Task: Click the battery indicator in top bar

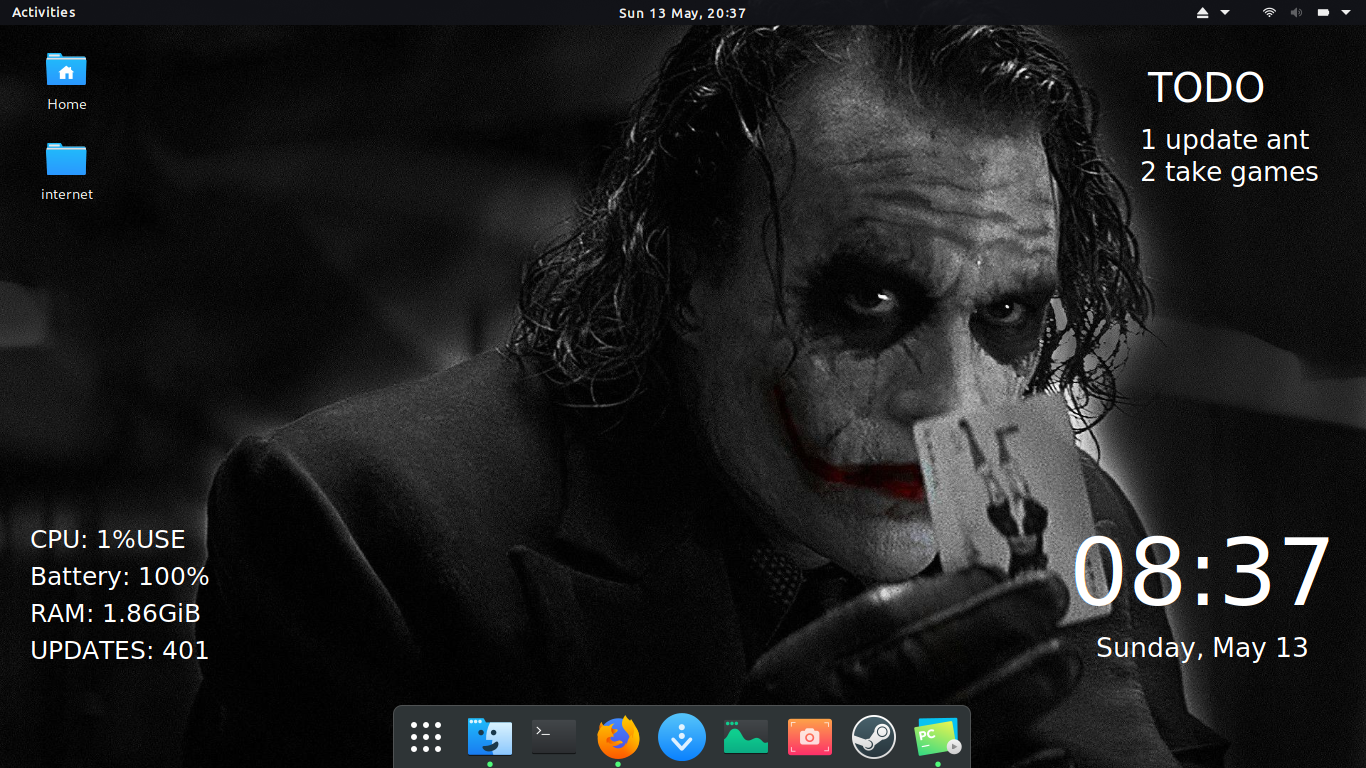Action: (x=1323, y=12)
